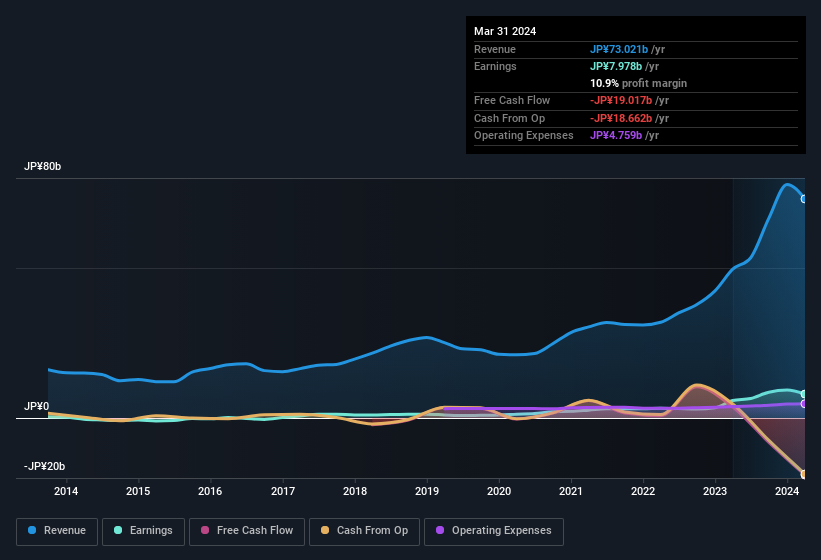Select the 2022 x-axis label
The height and width of the screenshot is (560, 821).
pos(643,491)
